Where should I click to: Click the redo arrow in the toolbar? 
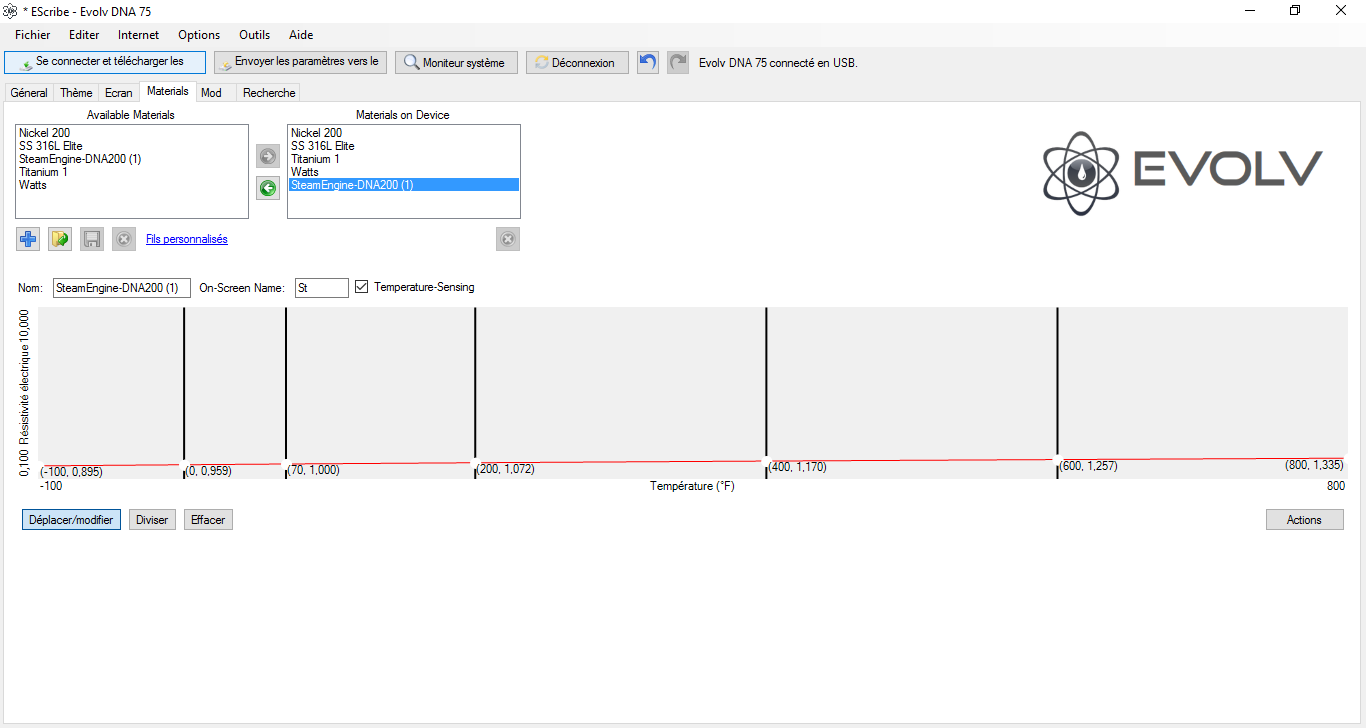click(678, 62)
